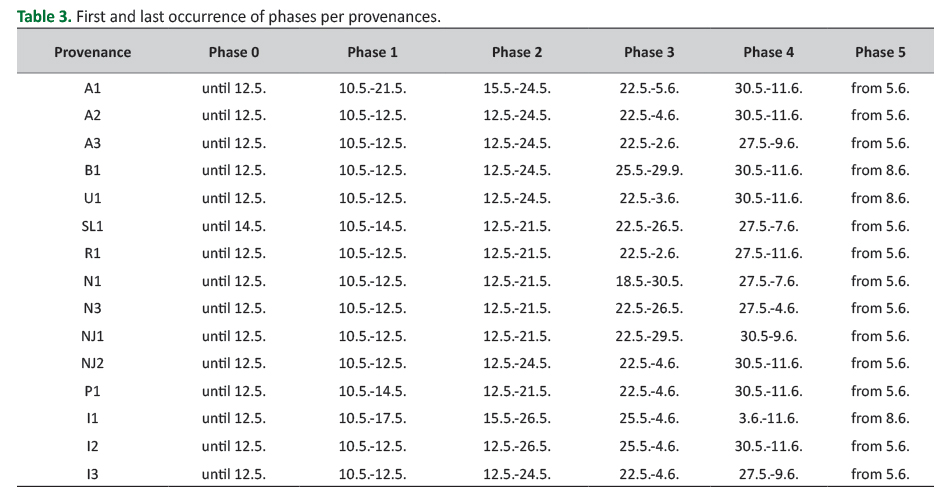950x497 pixels.
Task: Select the A1 provenance row label
Action: [x=92, y=88]
